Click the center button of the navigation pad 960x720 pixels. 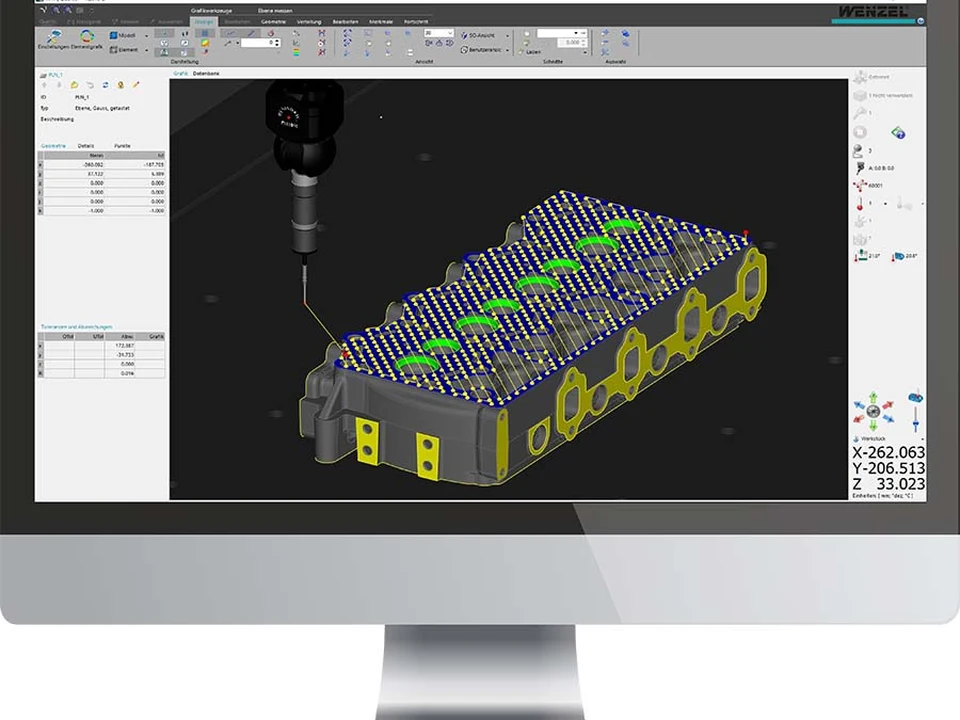coord(873,411)
